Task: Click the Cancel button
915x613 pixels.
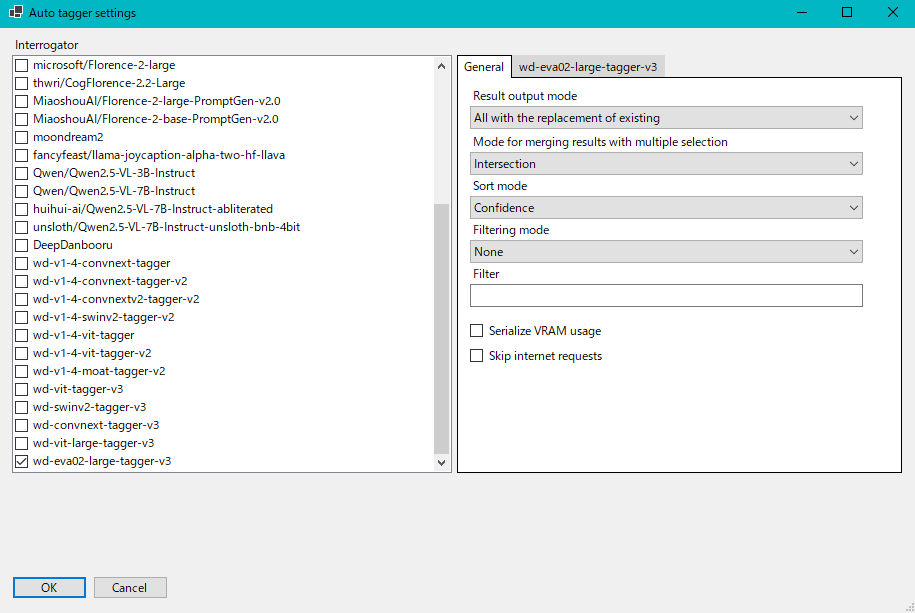Action: click(129, 588)
